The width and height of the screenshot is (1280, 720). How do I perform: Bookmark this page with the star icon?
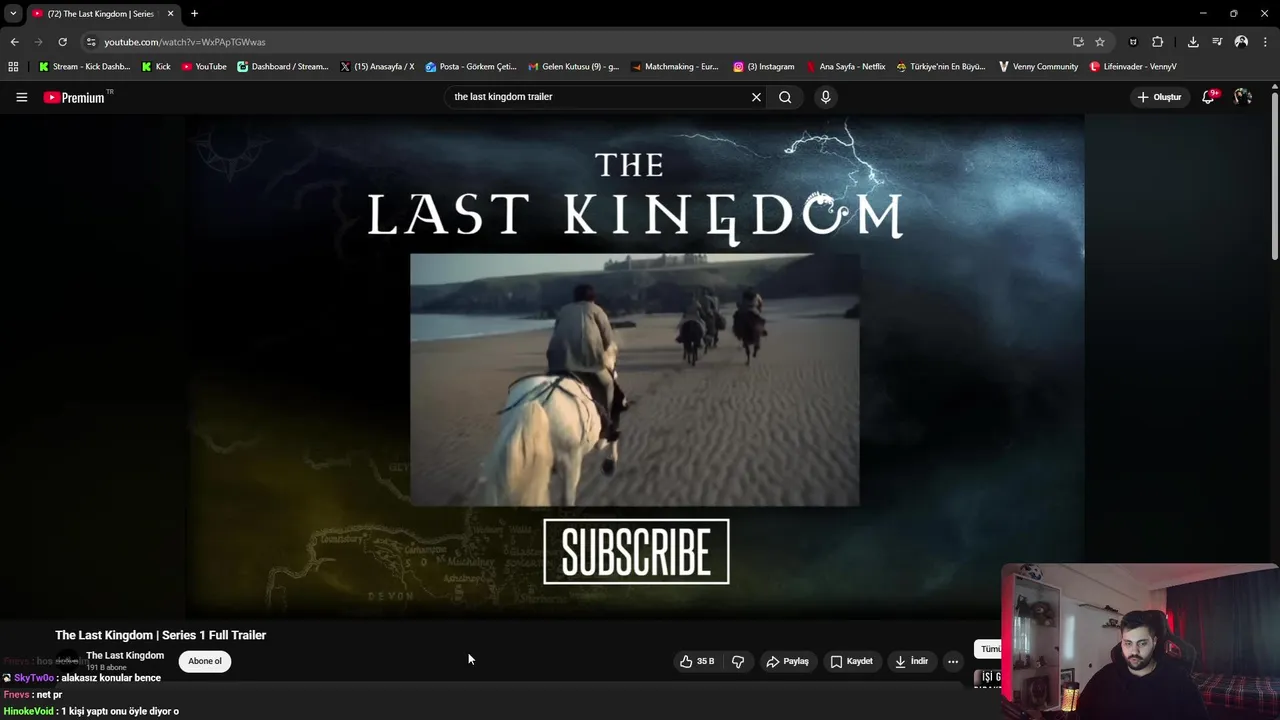pos(1100,42)
